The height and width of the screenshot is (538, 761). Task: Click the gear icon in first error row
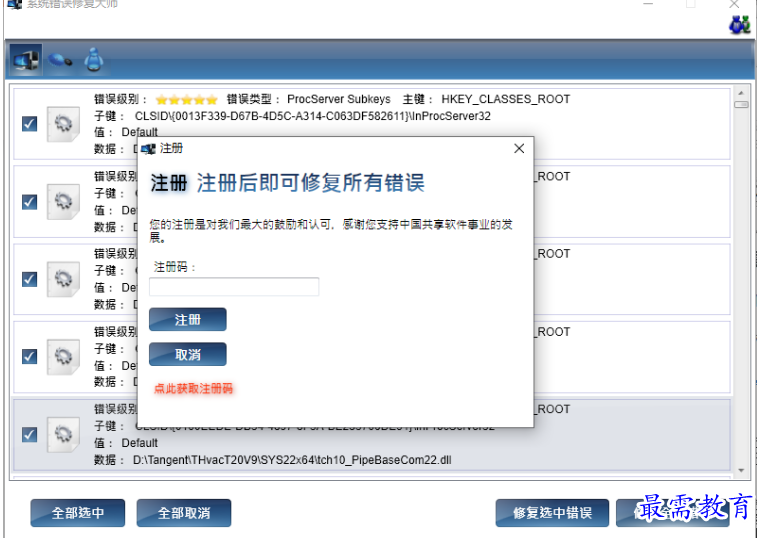(x=63, y=124)
